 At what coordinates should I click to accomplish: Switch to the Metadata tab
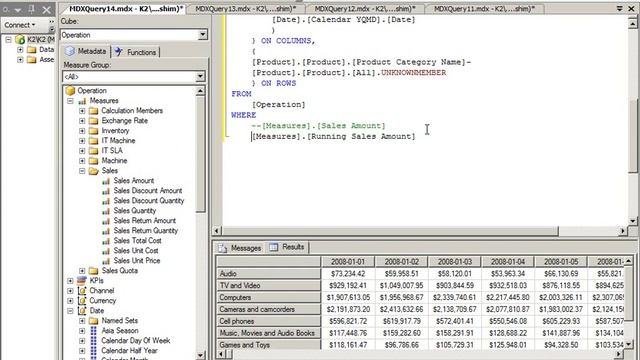click(86, 51)
